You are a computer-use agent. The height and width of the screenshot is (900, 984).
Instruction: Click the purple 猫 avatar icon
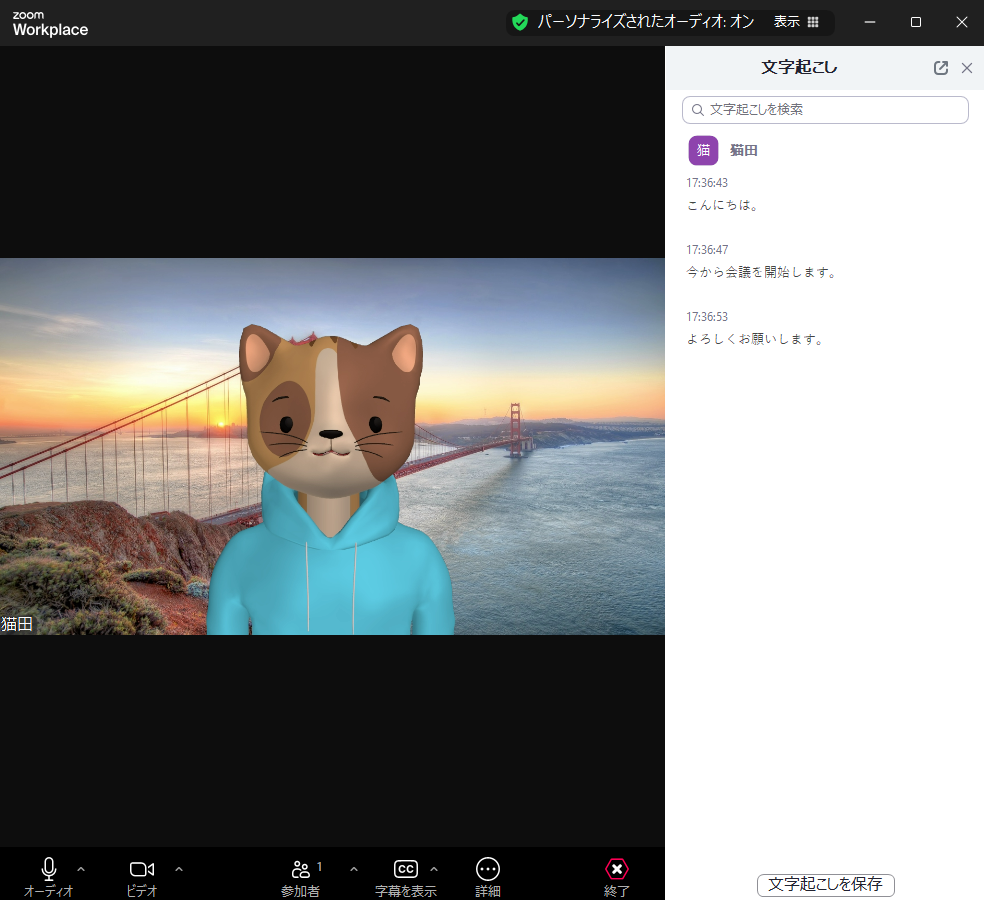[x=703, y=151]
